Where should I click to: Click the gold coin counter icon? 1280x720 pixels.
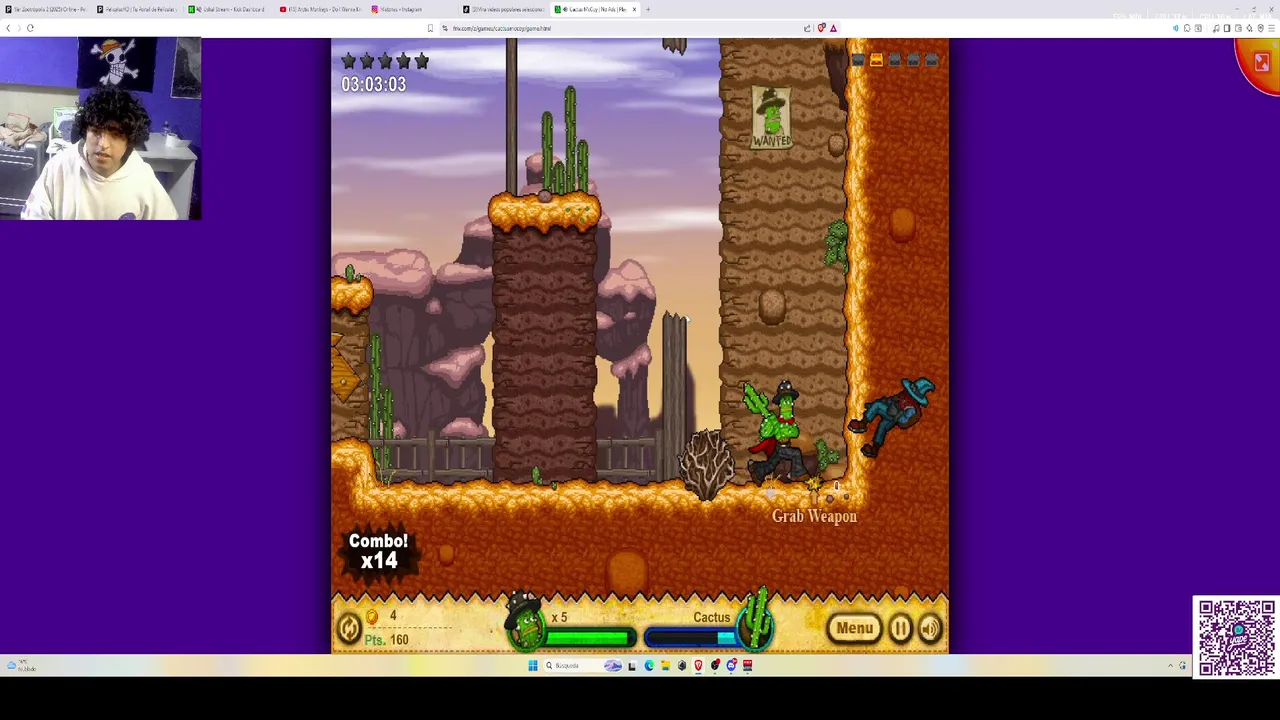tap(372, 617)
